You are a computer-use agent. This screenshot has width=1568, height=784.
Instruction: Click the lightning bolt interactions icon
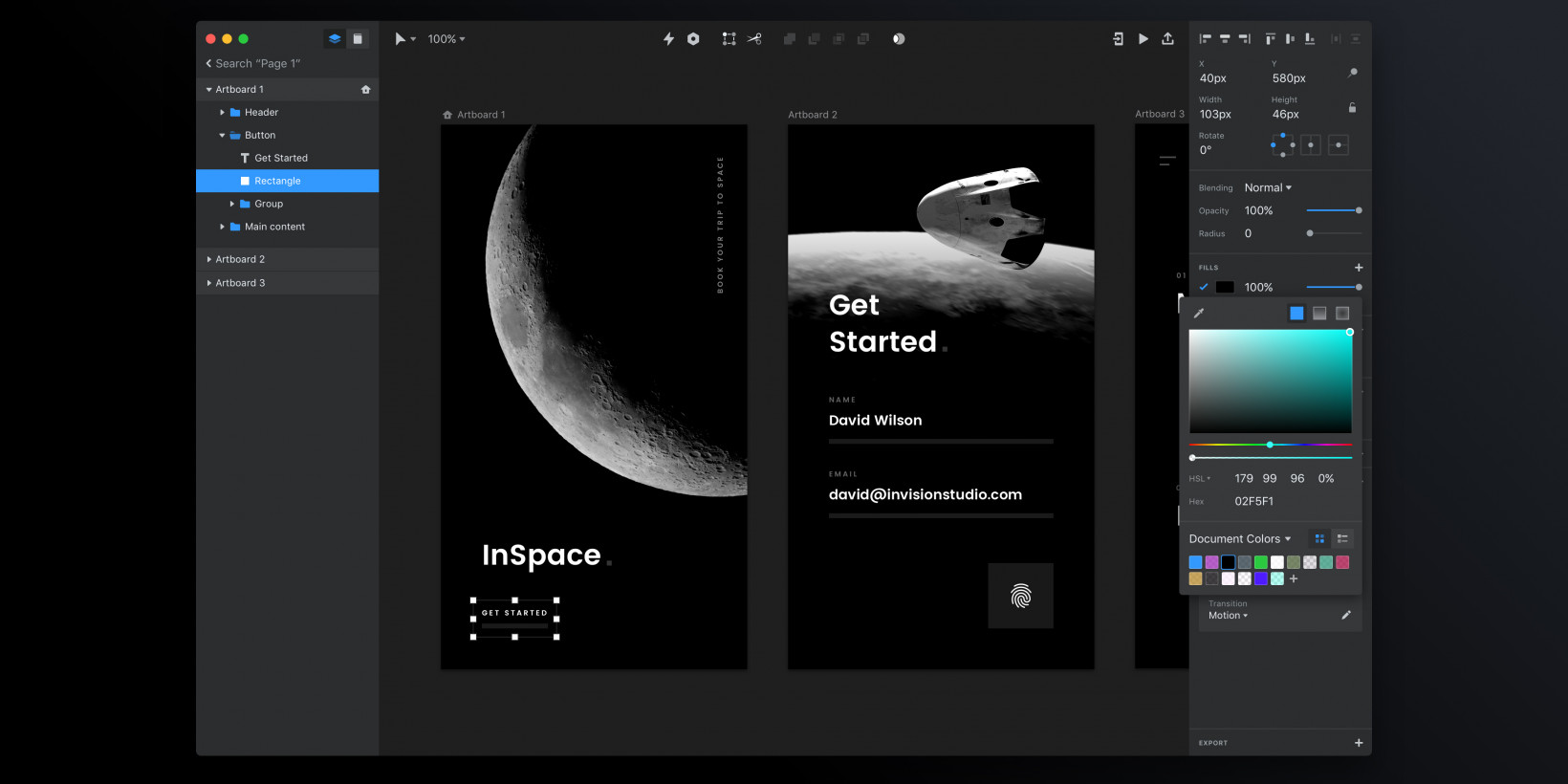tap(668, 39)
